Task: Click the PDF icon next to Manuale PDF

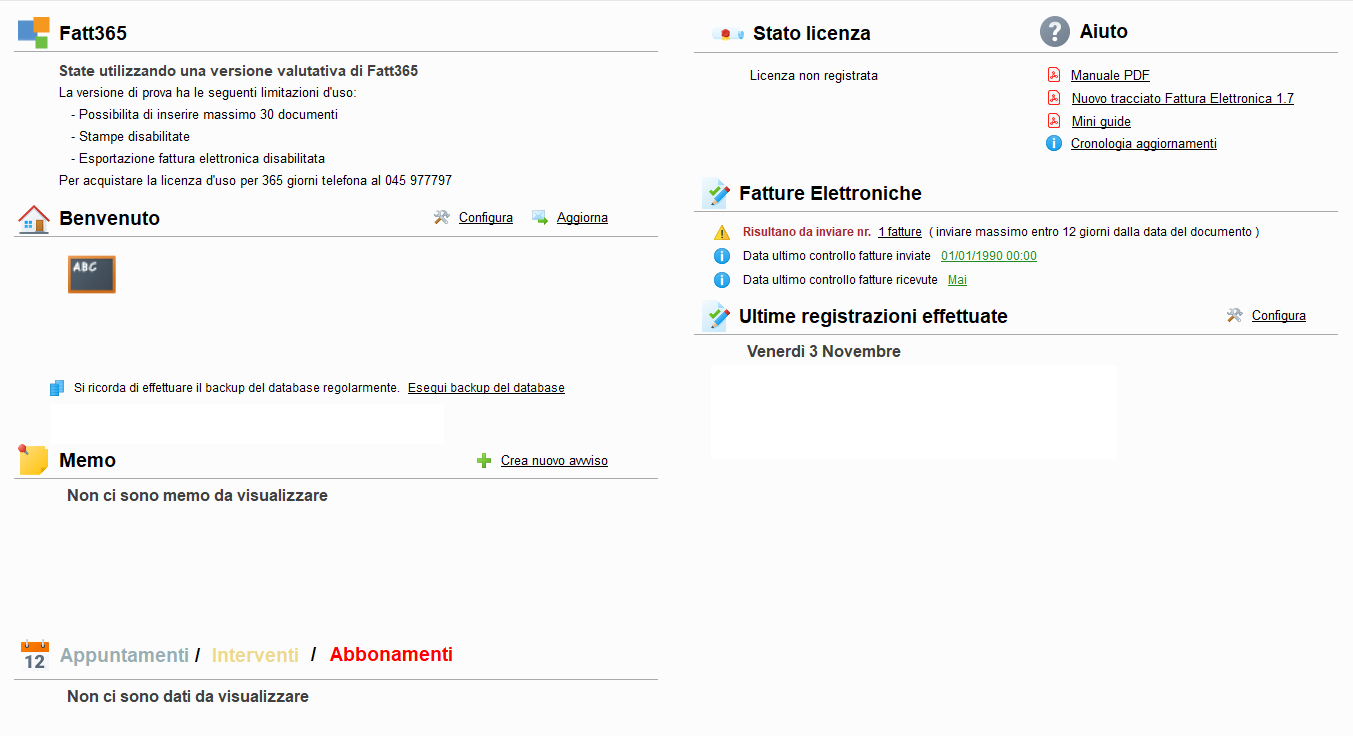Action: pos(1053,75)
